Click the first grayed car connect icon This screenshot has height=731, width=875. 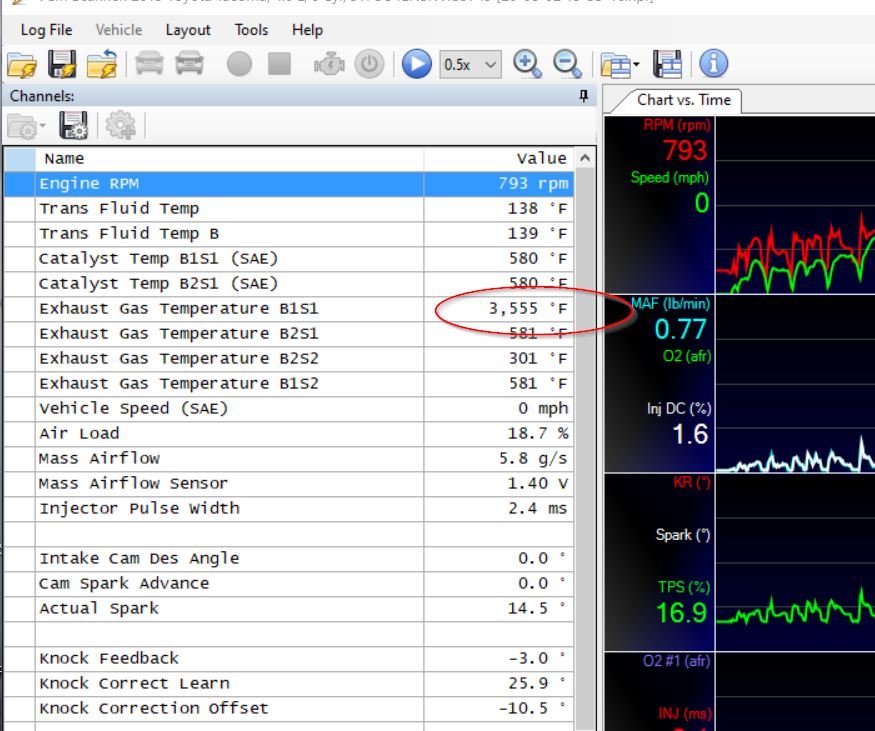pyautogui.click(x=150, y=63)
